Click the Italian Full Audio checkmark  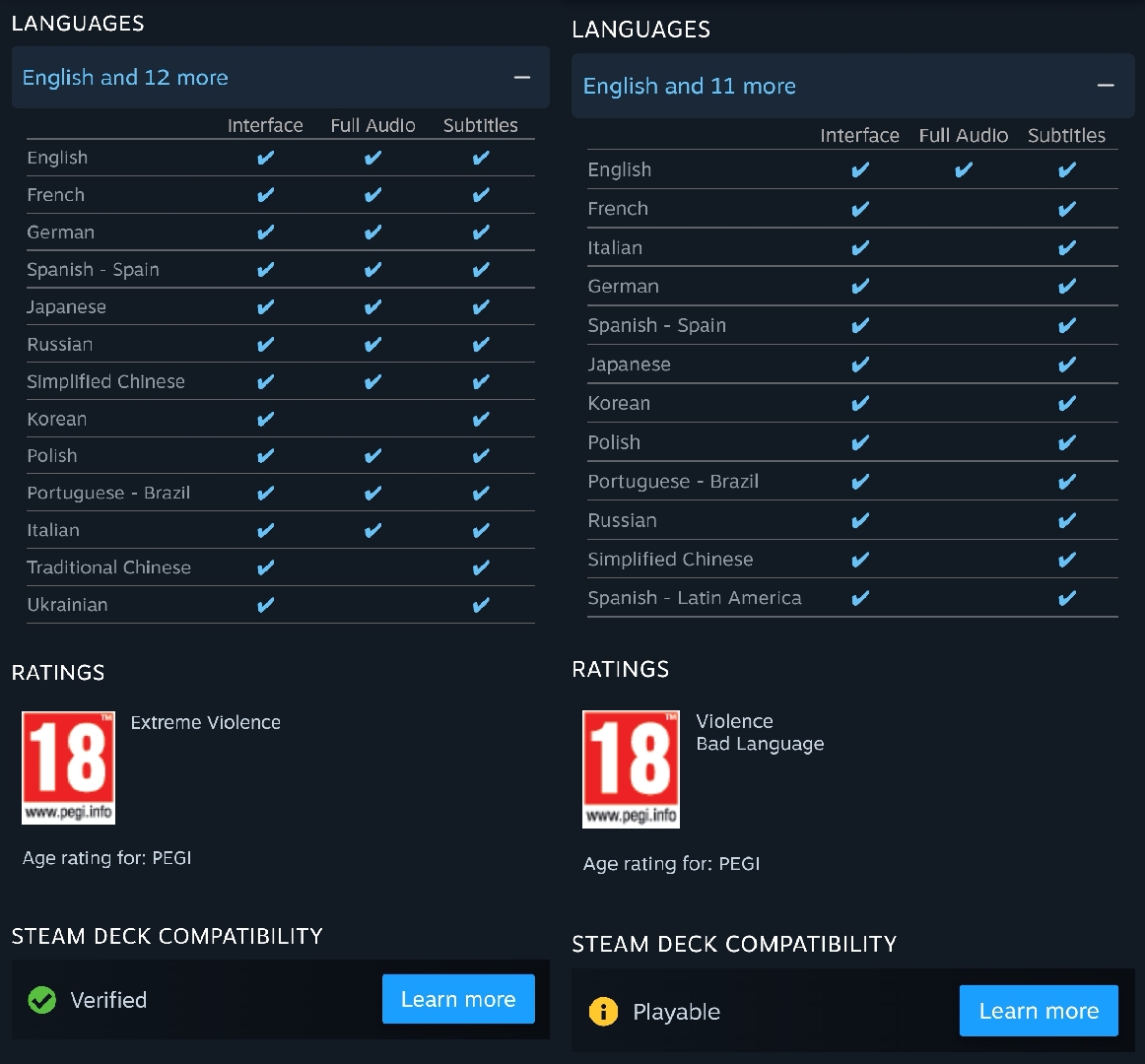click(x=373, y=530)
